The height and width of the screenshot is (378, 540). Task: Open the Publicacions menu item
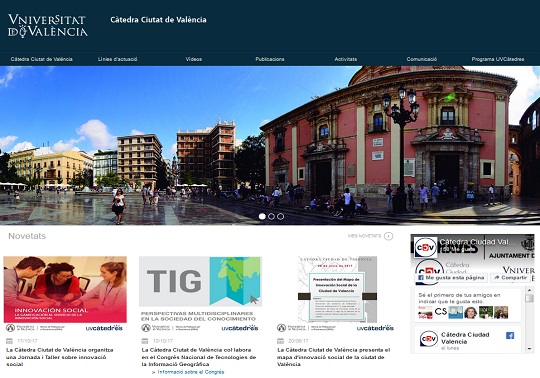pyautogui.click(x=270, y=59)
